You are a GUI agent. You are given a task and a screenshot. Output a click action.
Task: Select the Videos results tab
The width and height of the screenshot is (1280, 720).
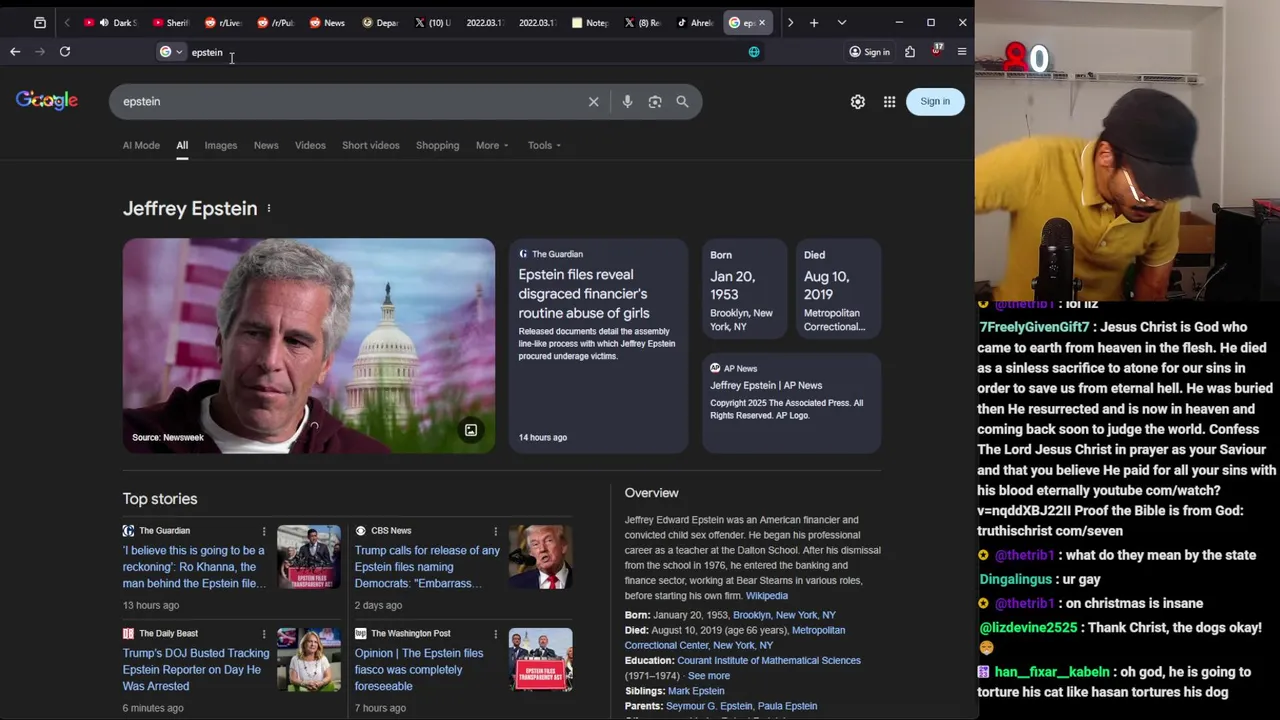[310, 145]
